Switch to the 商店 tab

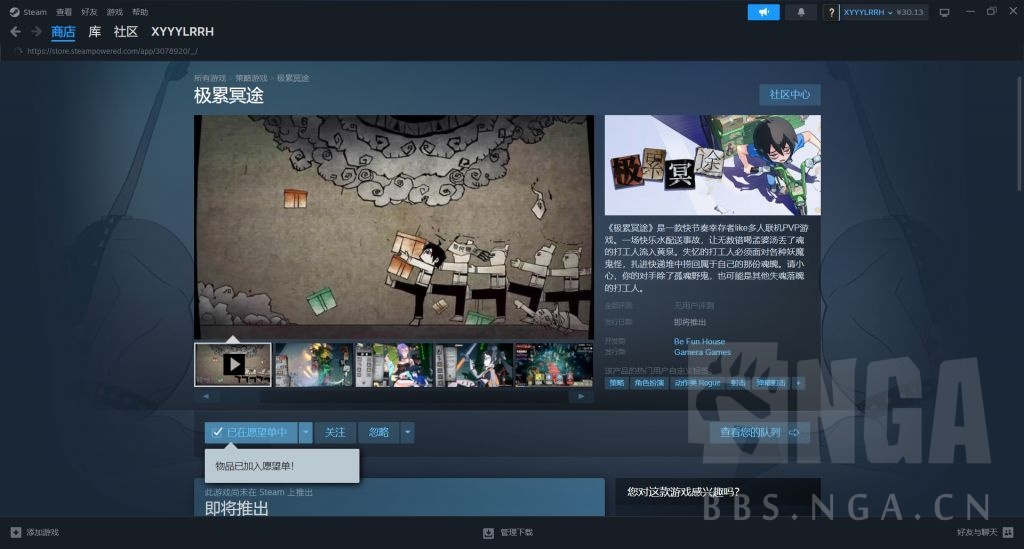(63, 31)
